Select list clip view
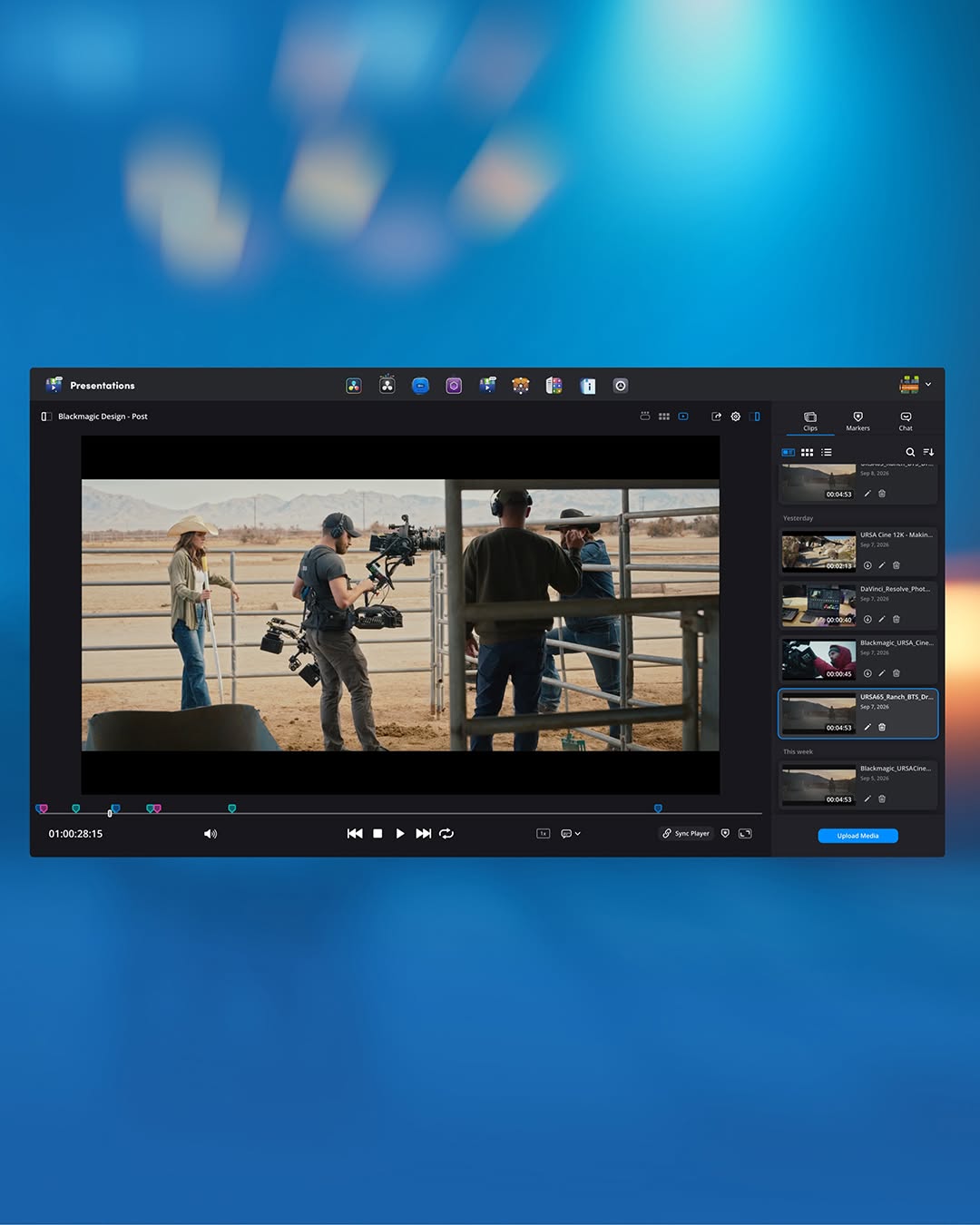The height and width of the screenshot is (1225, 980). 827,452
